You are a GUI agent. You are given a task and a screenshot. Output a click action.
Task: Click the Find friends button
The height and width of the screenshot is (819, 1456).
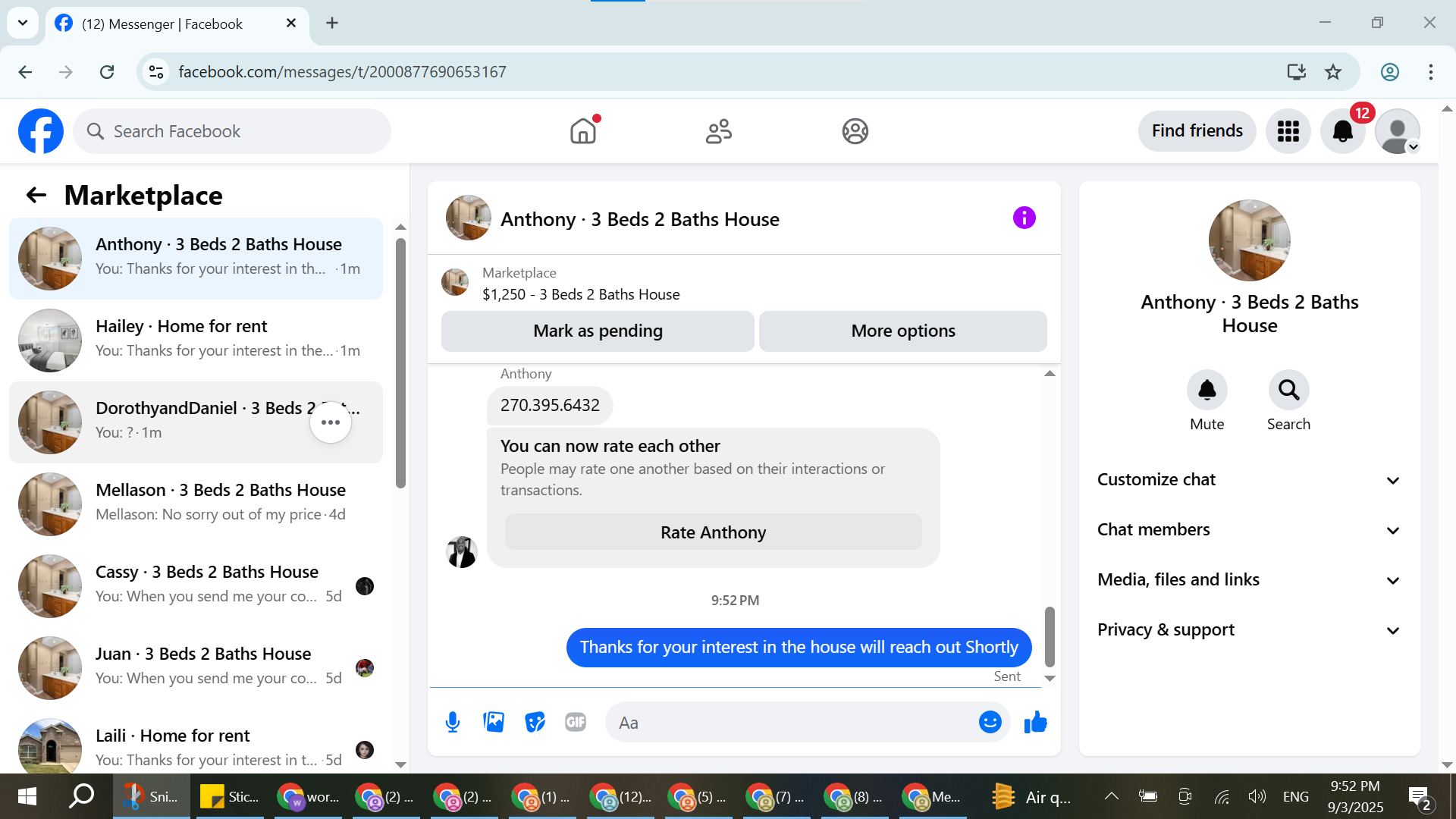click(x=1197, y=131)
